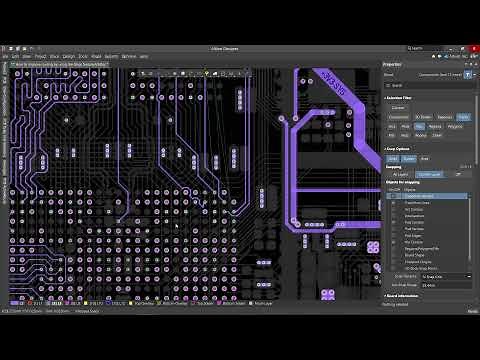
Task: Select the Place Dimension tool in Active Bar
Action: 231,73
